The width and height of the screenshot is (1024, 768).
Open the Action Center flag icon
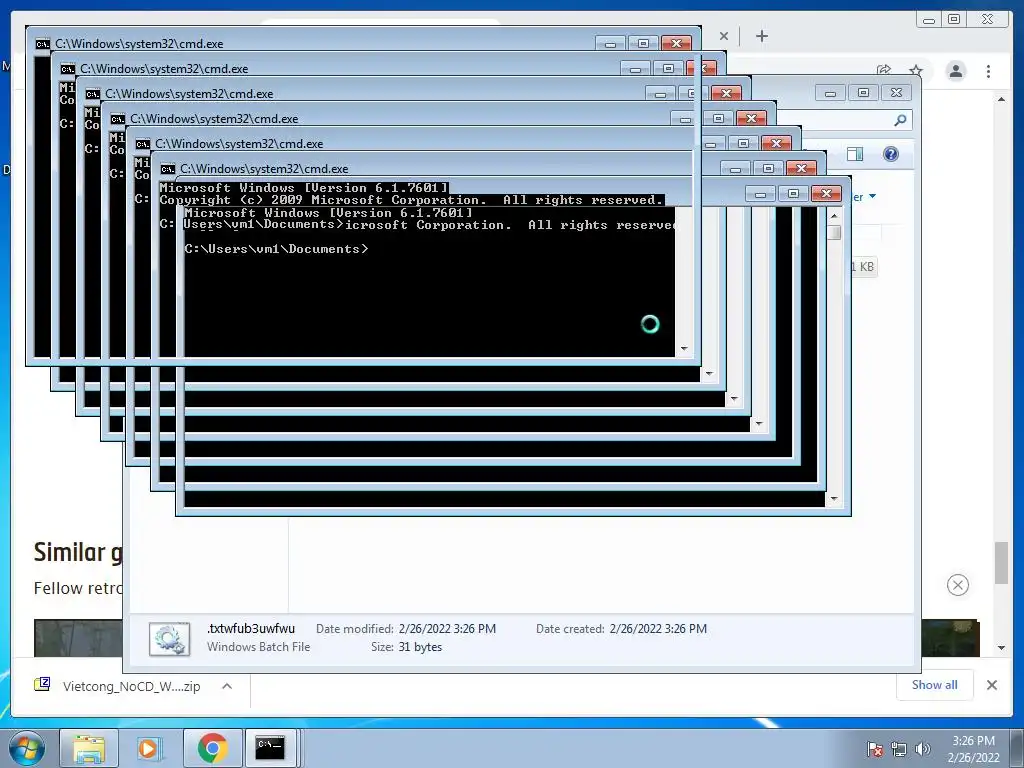[x=874, y=749]
